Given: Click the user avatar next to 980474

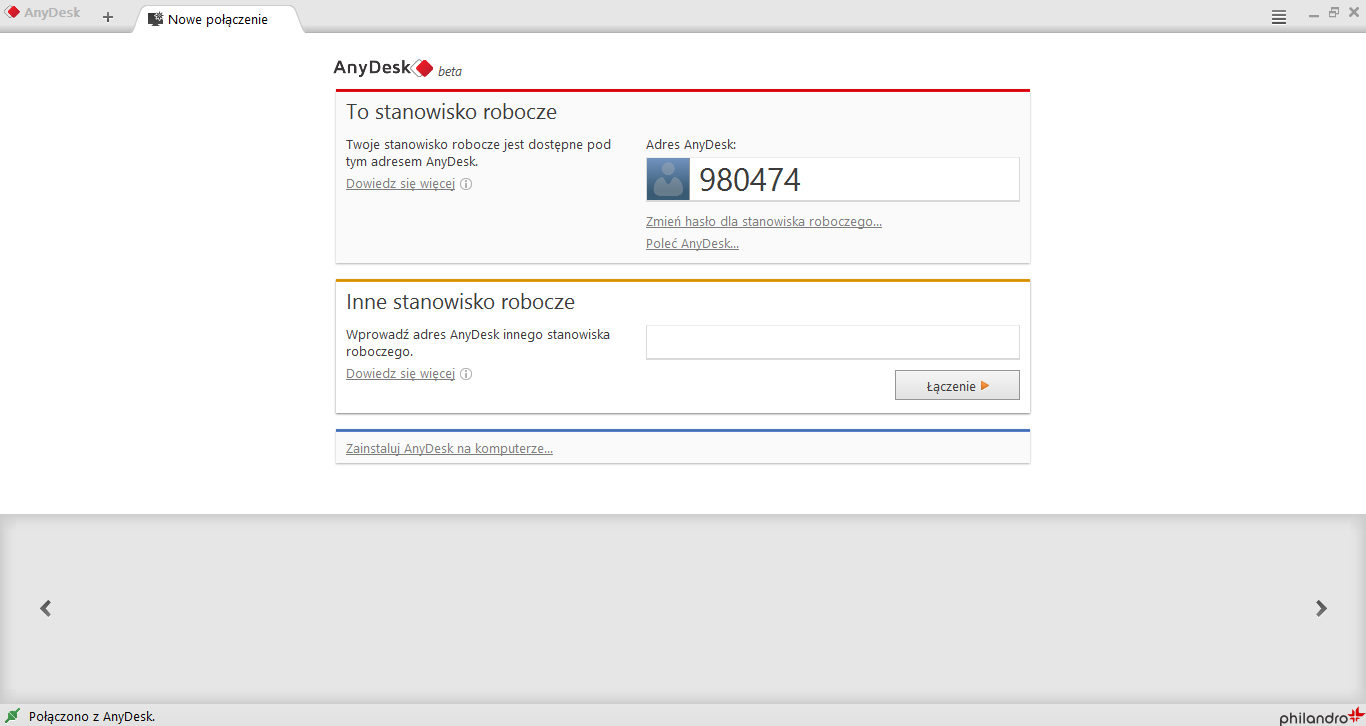Looking at the screenshot, I should (x=668, y=179).
